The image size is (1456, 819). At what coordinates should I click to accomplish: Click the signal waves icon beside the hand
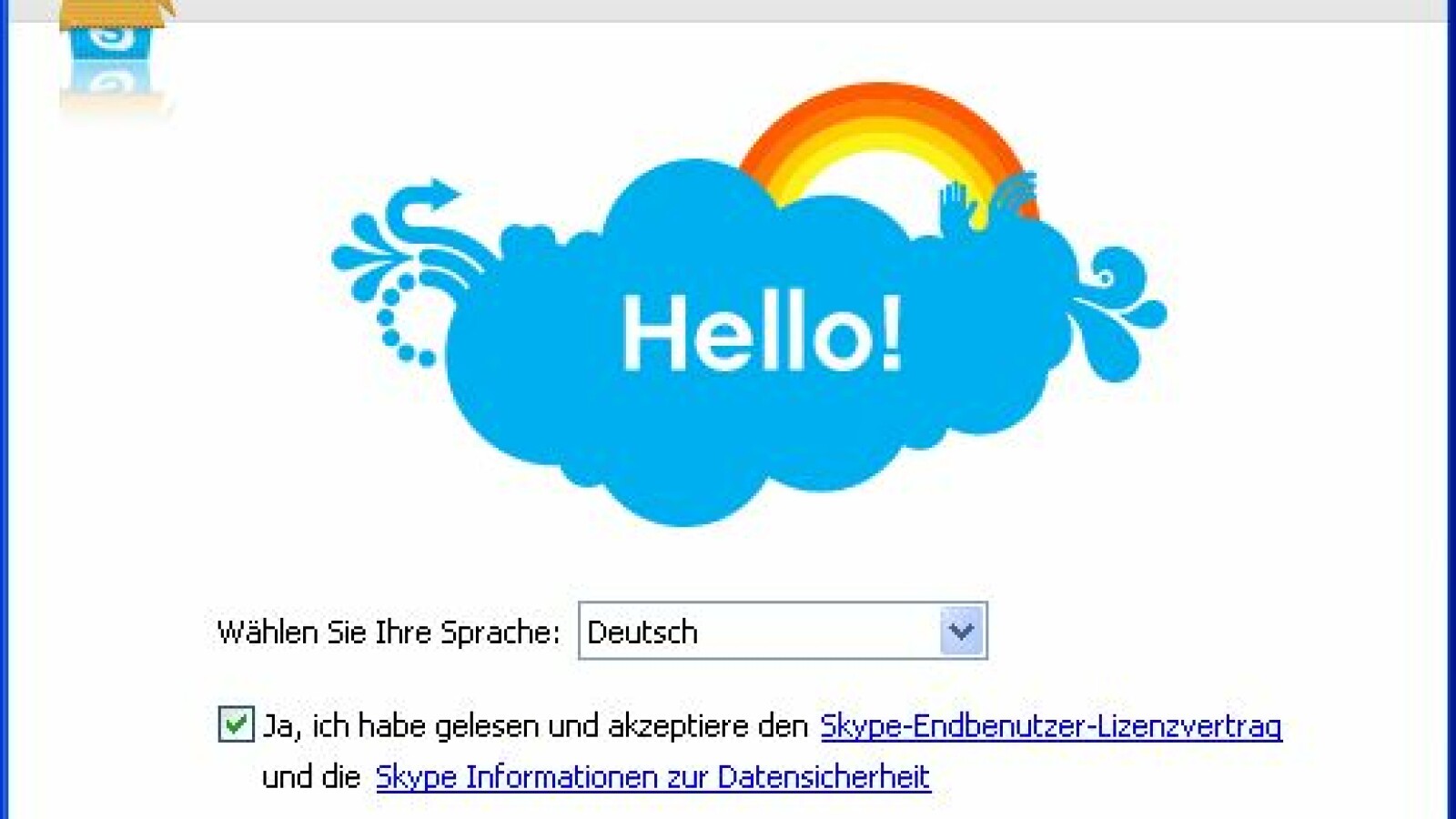pos(1016,195)
